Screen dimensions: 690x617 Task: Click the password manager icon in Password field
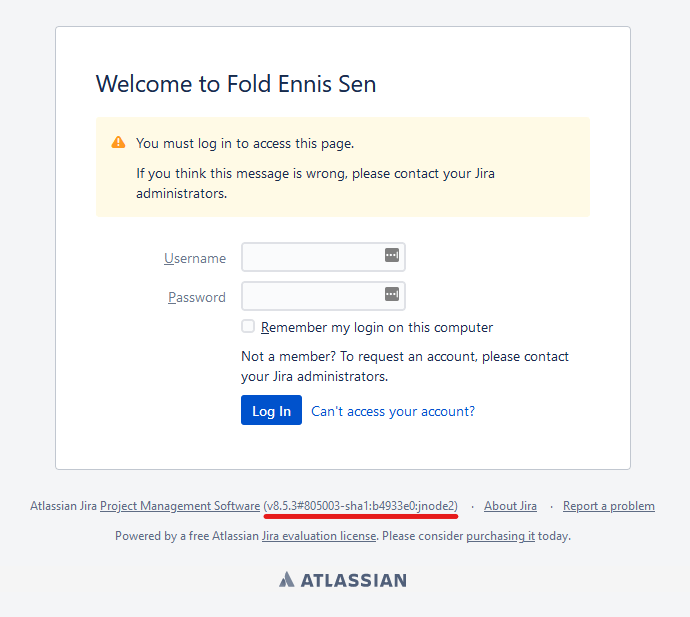tap(392, 294)
